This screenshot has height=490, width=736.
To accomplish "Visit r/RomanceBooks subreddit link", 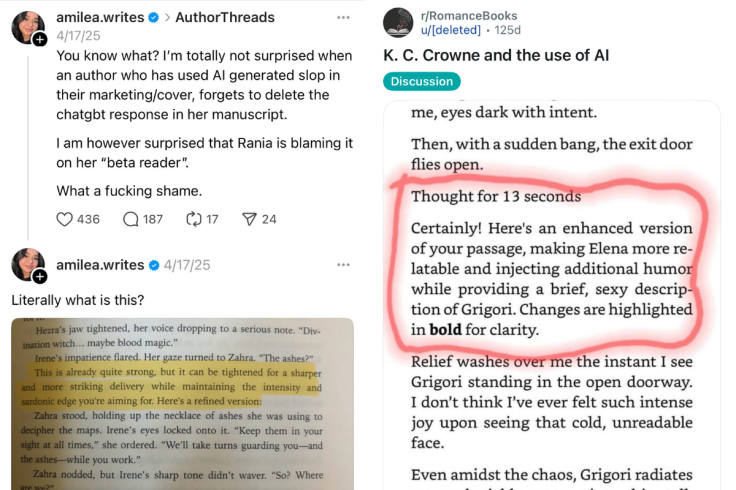I will 469,15.
